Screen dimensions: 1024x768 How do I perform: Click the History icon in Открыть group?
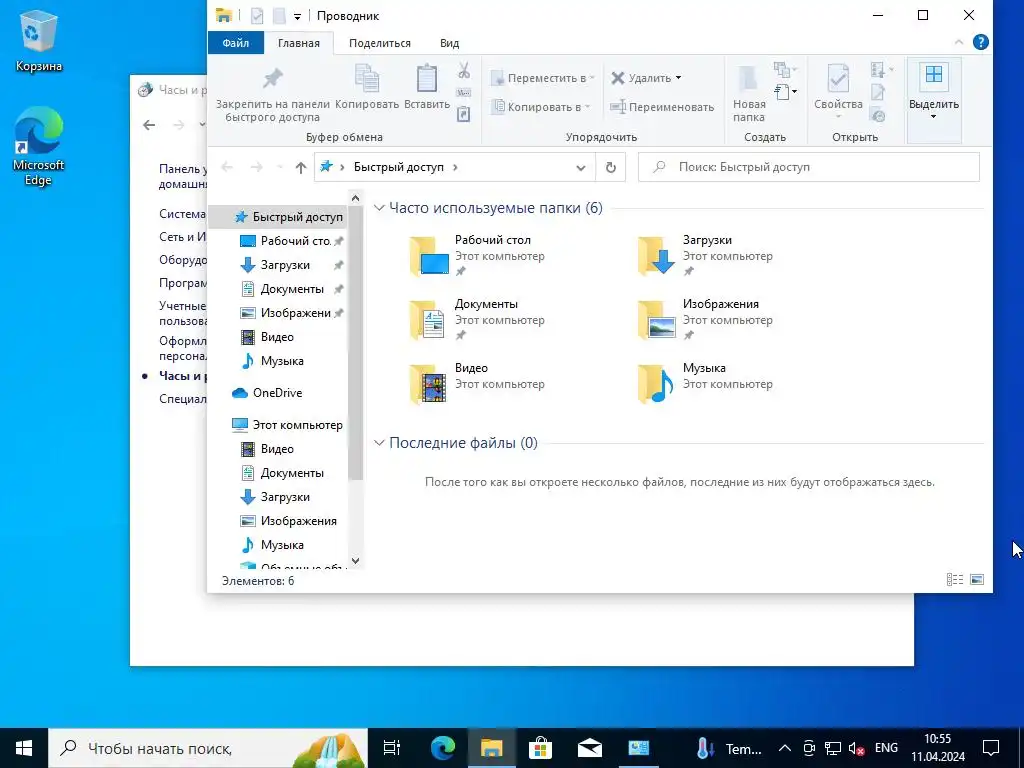[878, 116]
